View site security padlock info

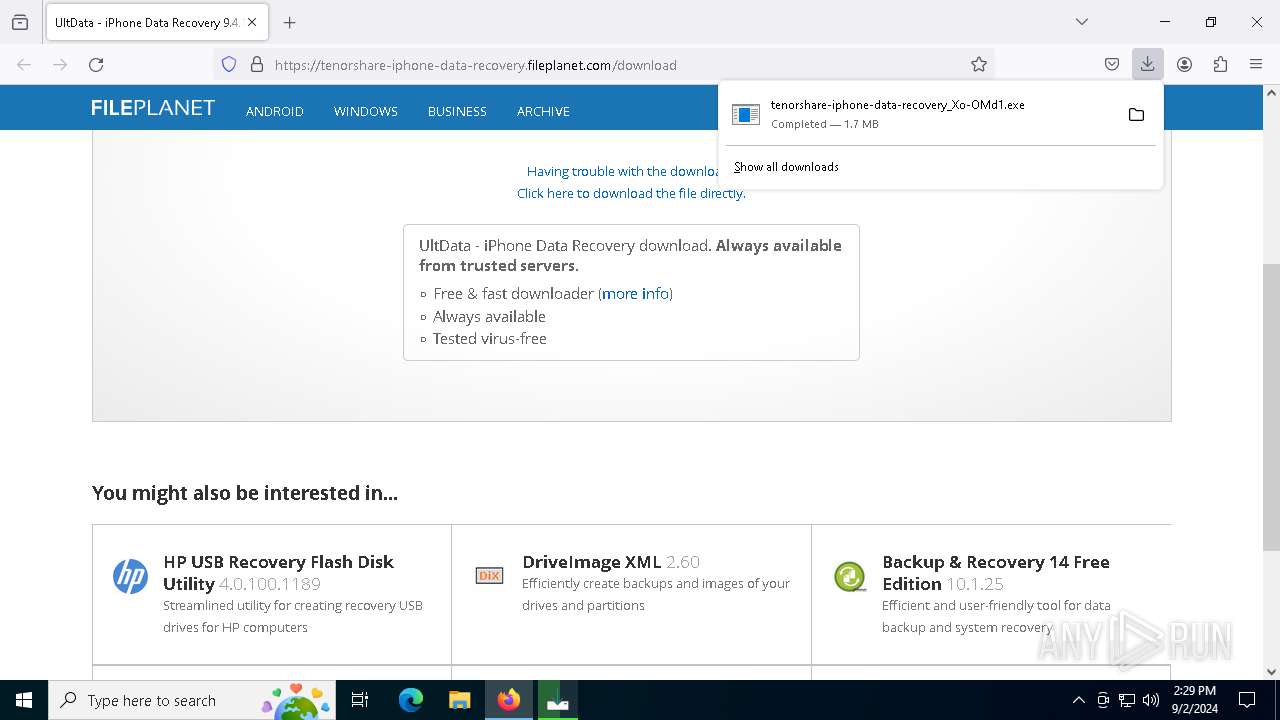[257, 64]
